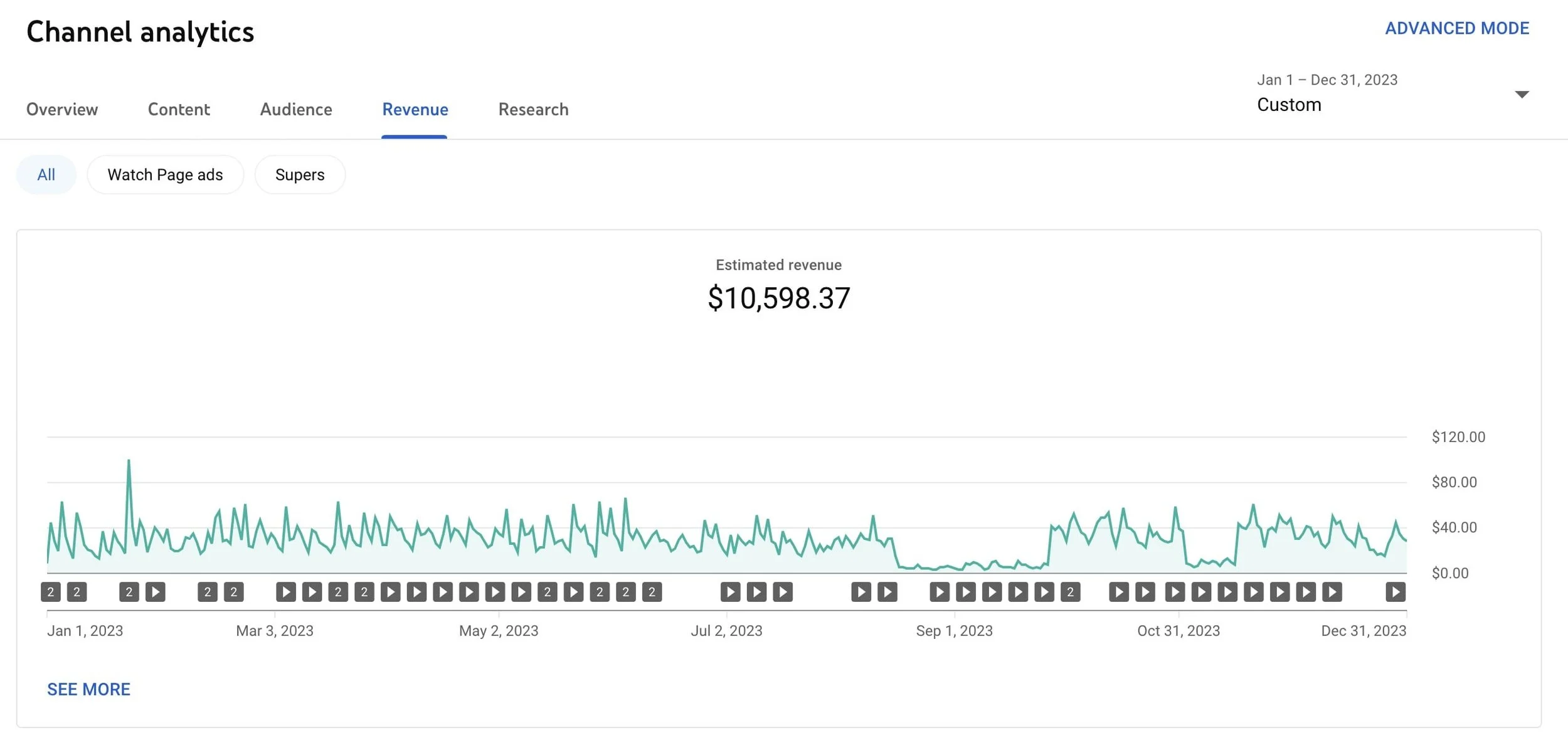The height and width of the screenshot is (748, 1568).
Task: Select the All revenue filter chip
Action: [x=46, y=174]
